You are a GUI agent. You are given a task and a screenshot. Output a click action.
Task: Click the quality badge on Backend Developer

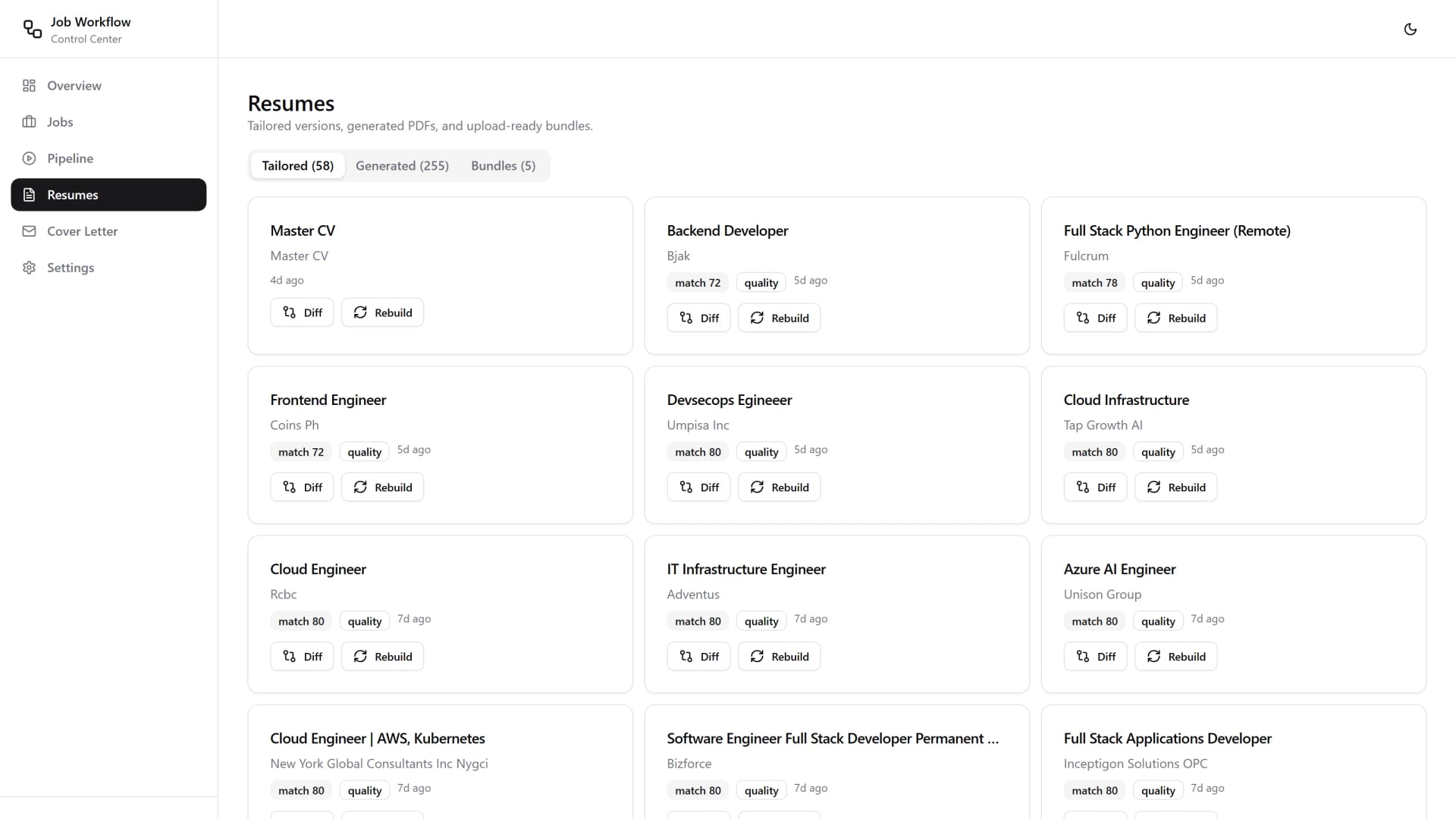click(761, 283)
